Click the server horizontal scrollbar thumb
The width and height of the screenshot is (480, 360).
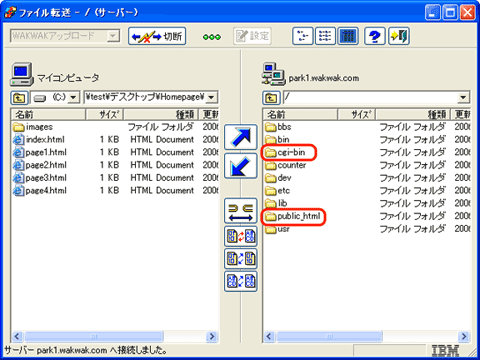tap(329, 336)
